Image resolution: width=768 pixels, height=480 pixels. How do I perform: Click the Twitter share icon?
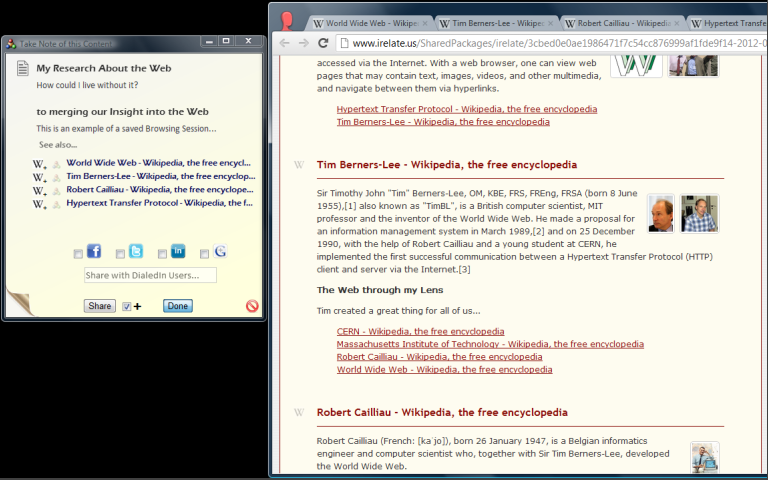pos(136,251)
